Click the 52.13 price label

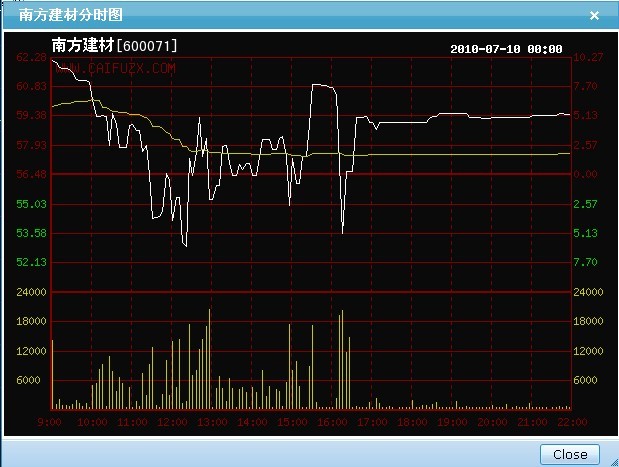(31, 262)
